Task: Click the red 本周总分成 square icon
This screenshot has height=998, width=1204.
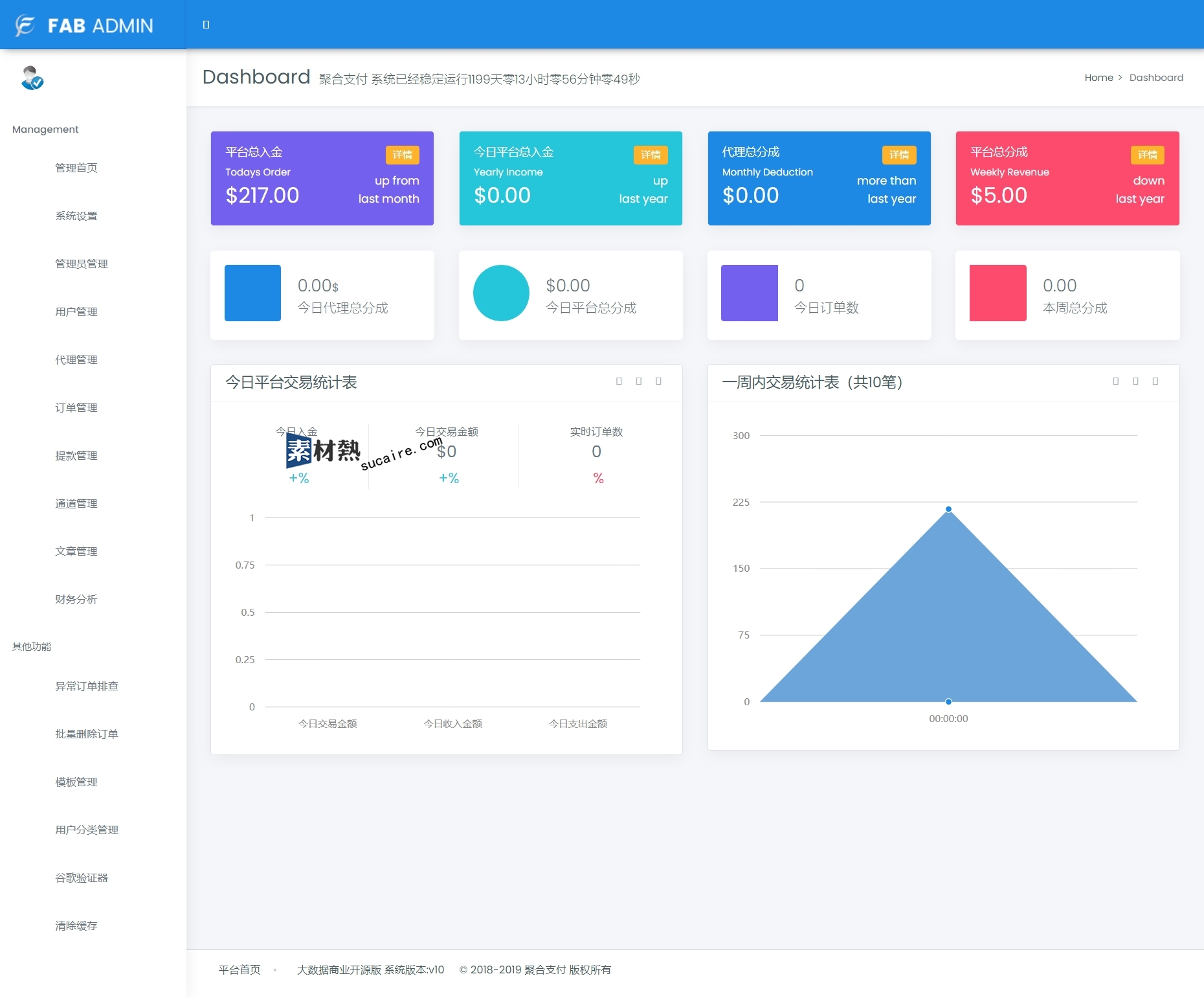Action: tap(998, 293)
